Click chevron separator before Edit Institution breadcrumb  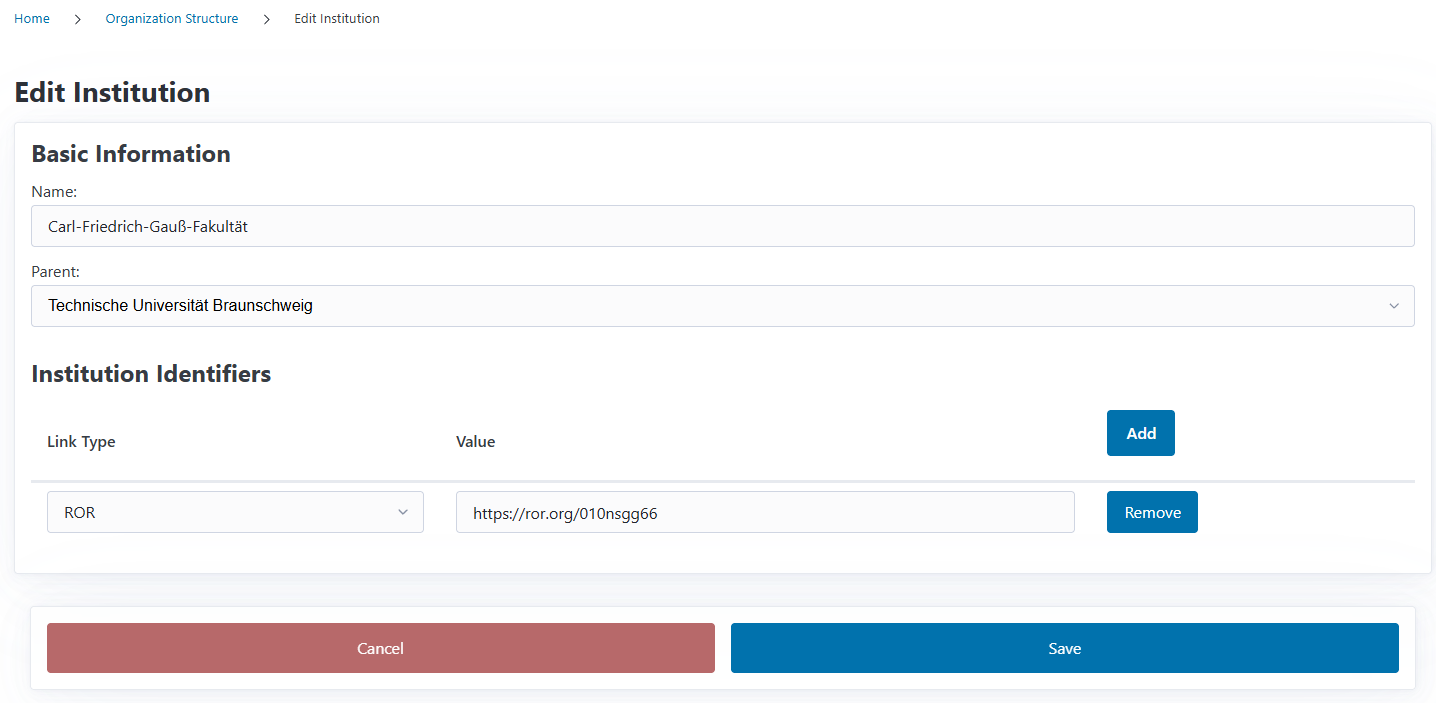[x=267, y=19]
